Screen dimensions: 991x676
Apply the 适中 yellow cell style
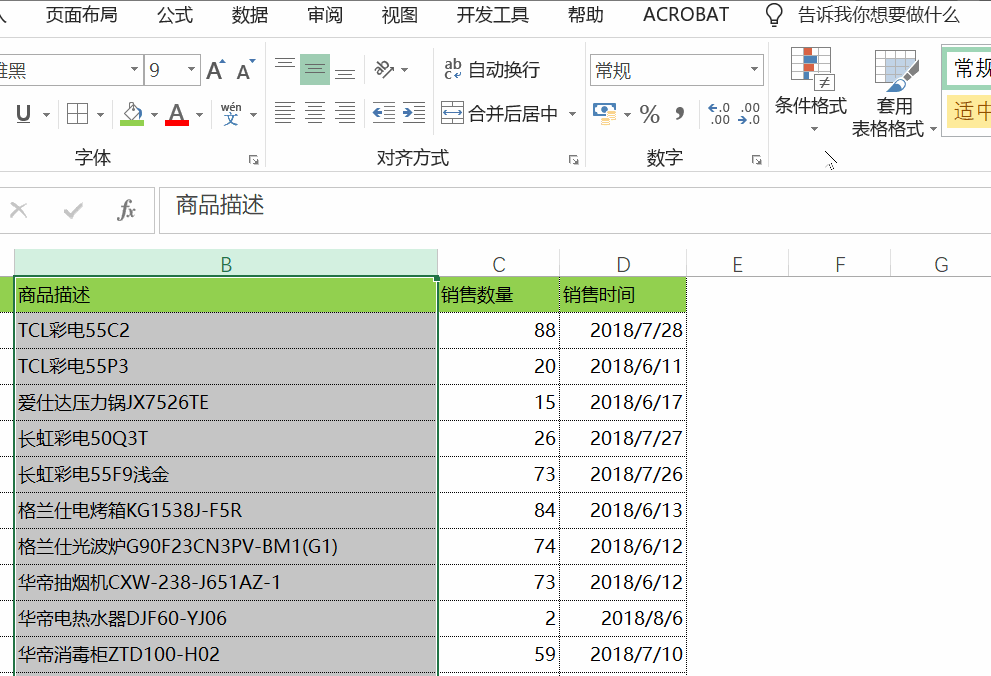point(967,111)
